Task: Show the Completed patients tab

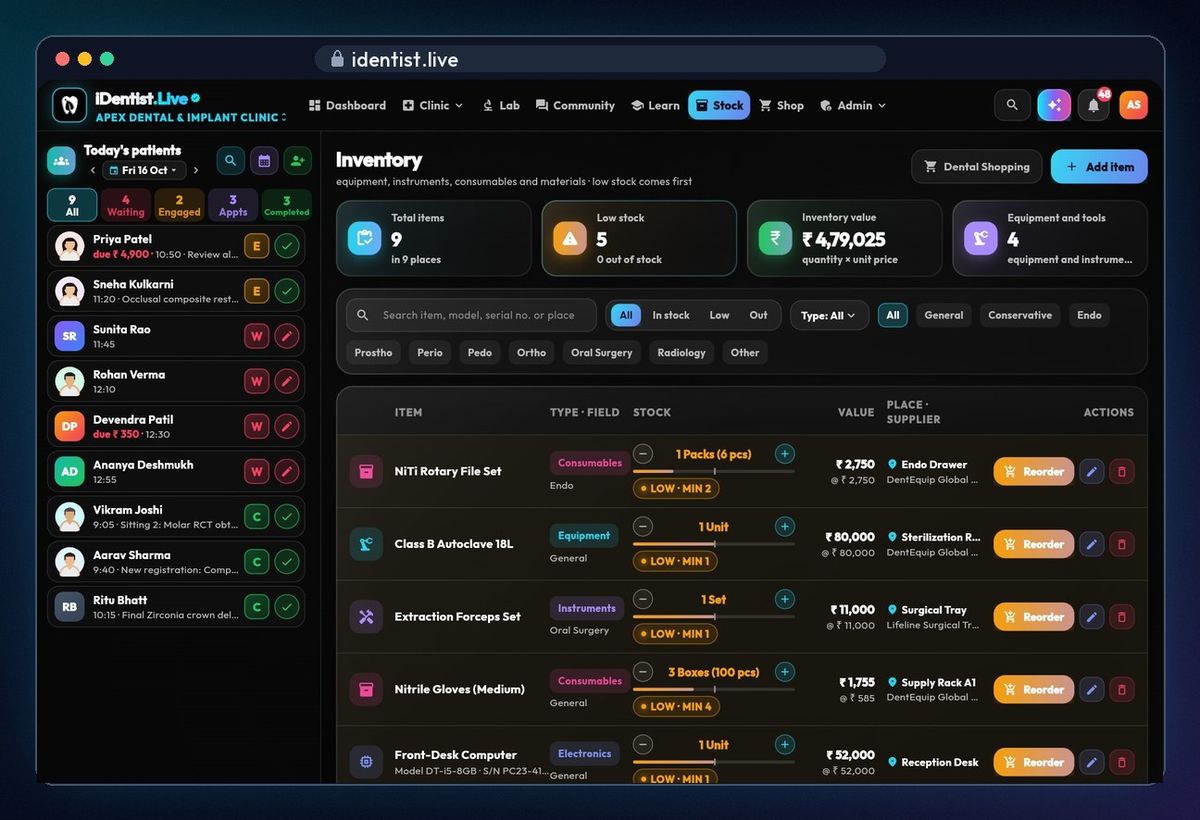Action: [x=286, y=205]
